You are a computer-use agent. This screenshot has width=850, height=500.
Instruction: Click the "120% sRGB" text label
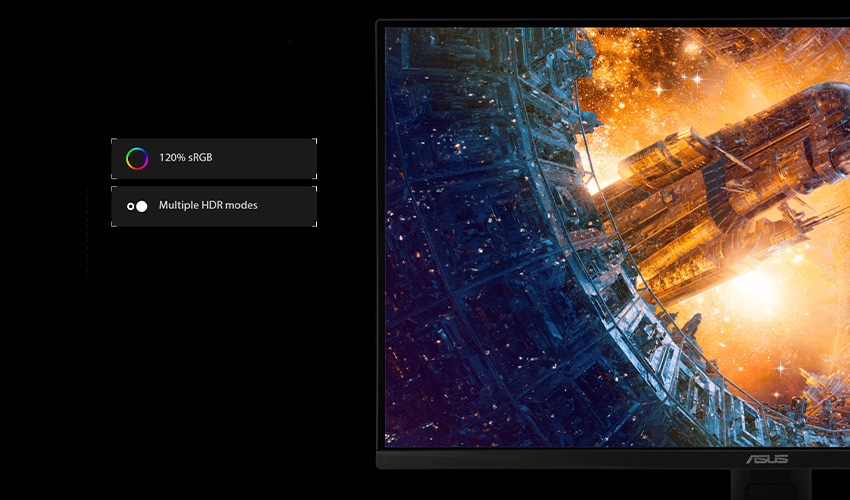(185, 157)
